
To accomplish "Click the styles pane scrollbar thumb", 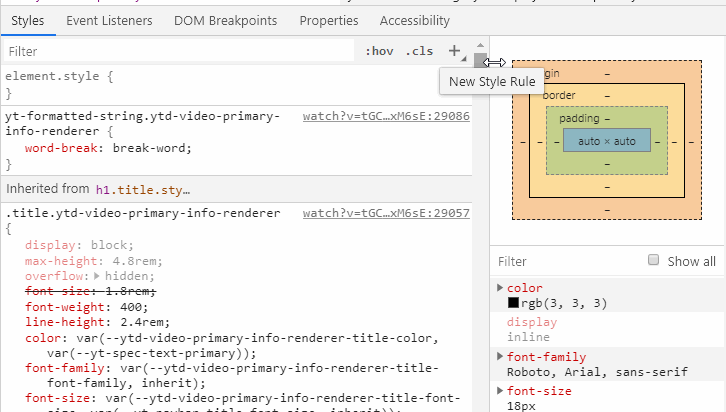I will point(480,60).
